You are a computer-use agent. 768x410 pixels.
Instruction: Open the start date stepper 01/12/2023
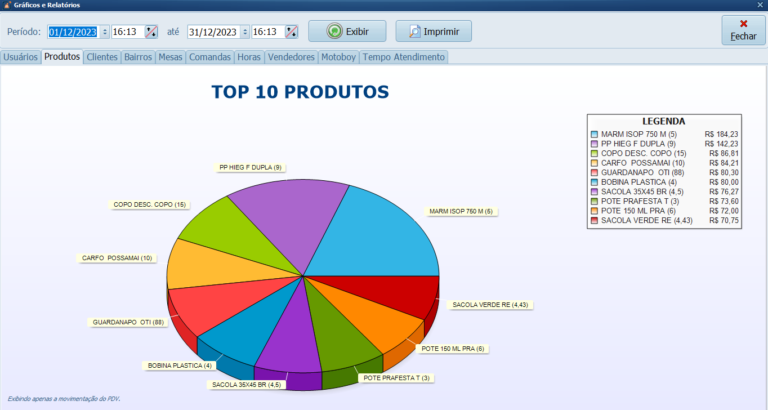(x=105, y=32)
